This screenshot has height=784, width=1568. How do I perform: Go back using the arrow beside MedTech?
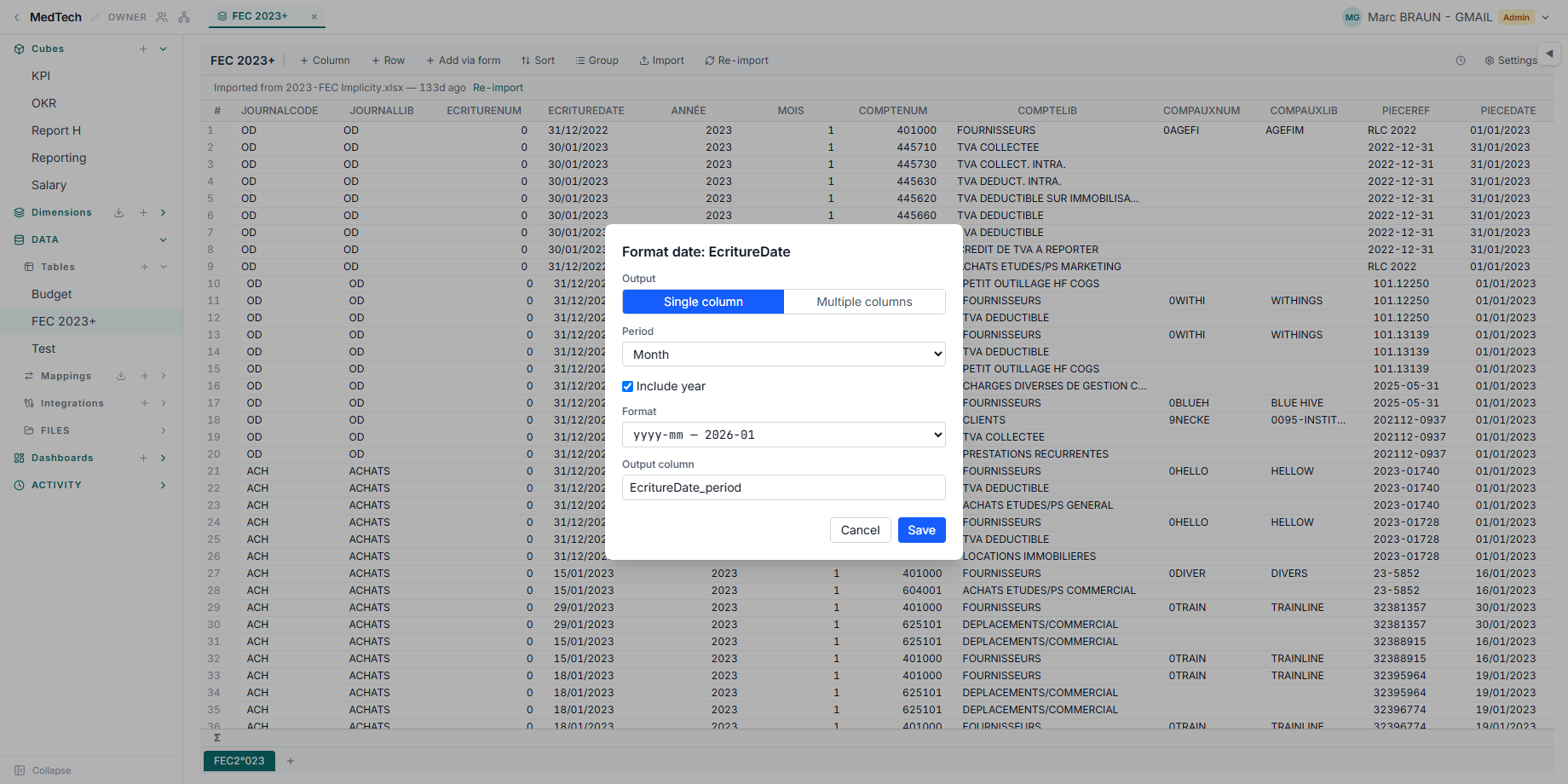[16, 17]
